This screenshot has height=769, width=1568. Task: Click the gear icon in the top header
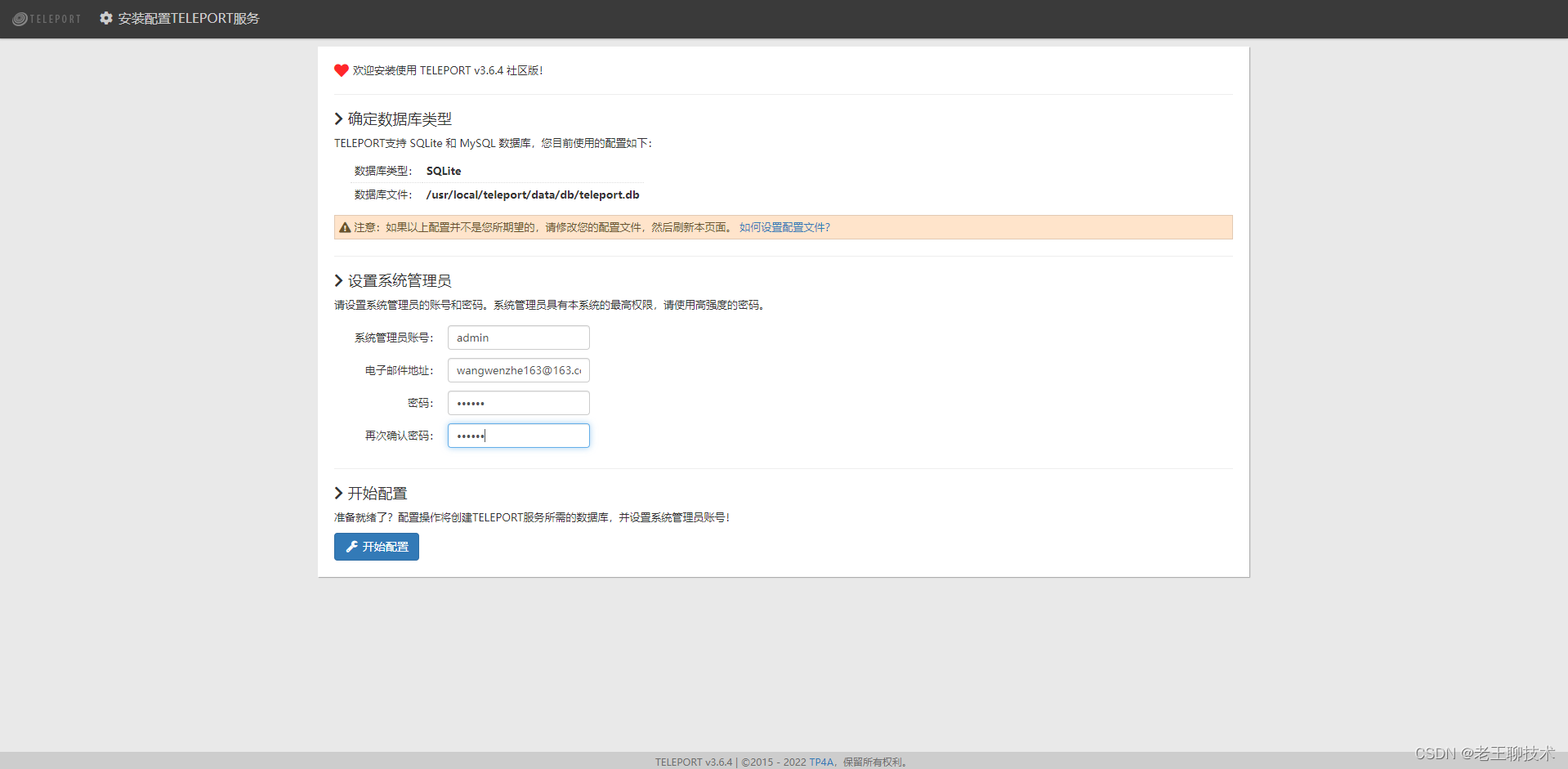105,18
